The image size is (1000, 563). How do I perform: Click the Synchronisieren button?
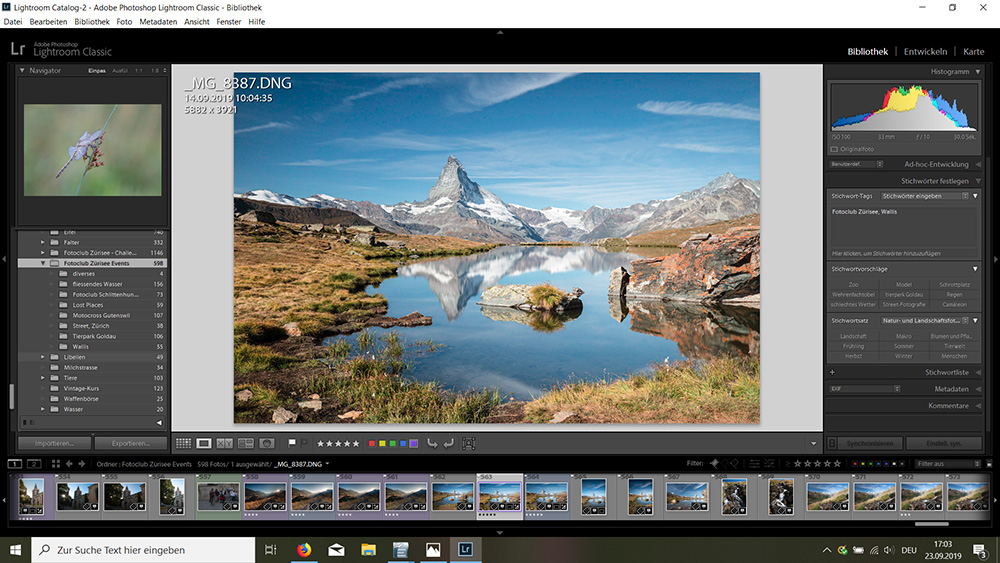click(870, 443)
